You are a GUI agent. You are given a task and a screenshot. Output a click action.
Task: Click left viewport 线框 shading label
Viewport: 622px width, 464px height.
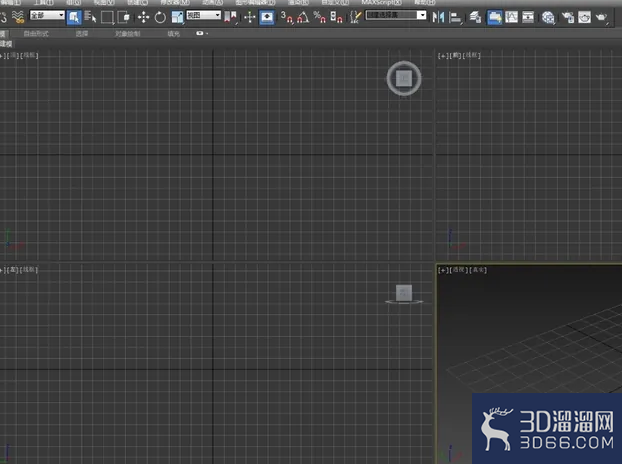pyautogui.click(x=29, y=270)
